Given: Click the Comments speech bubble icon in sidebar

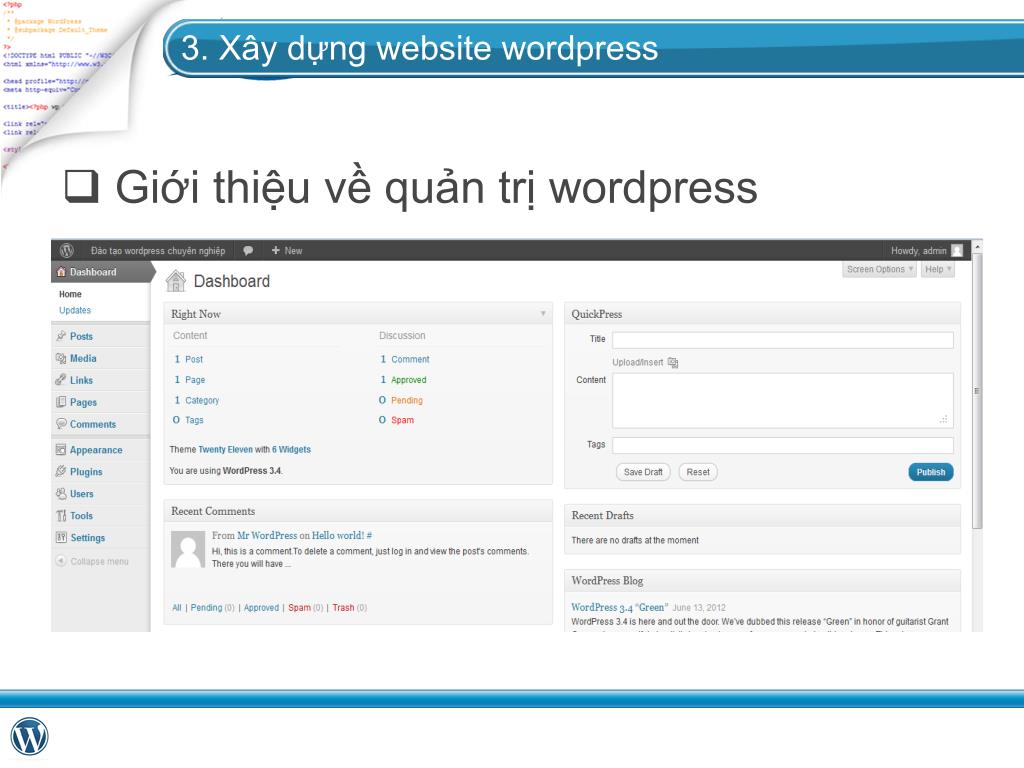Looking at the screenshot, I should click(x=61, y=424).
